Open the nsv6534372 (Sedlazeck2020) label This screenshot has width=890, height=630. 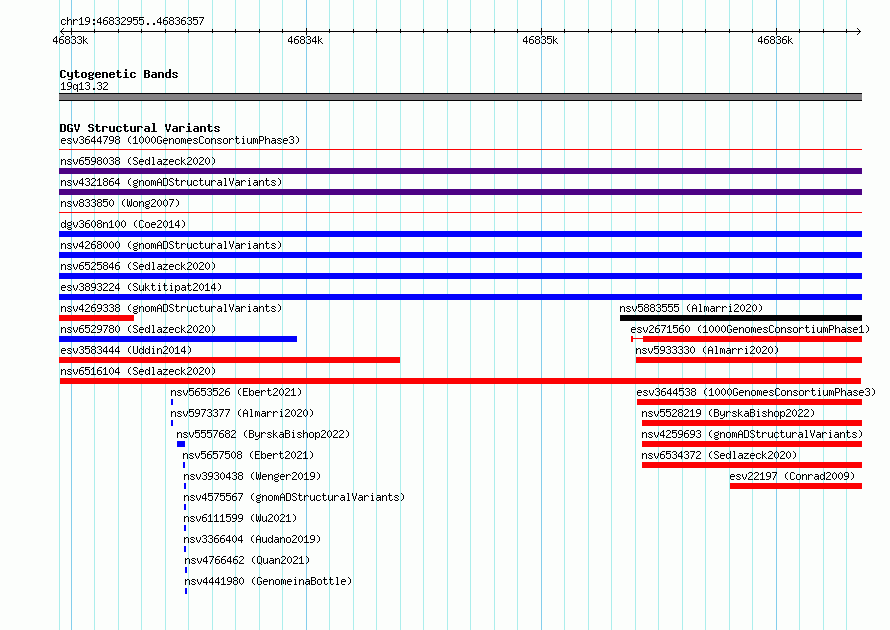(719, 455)
